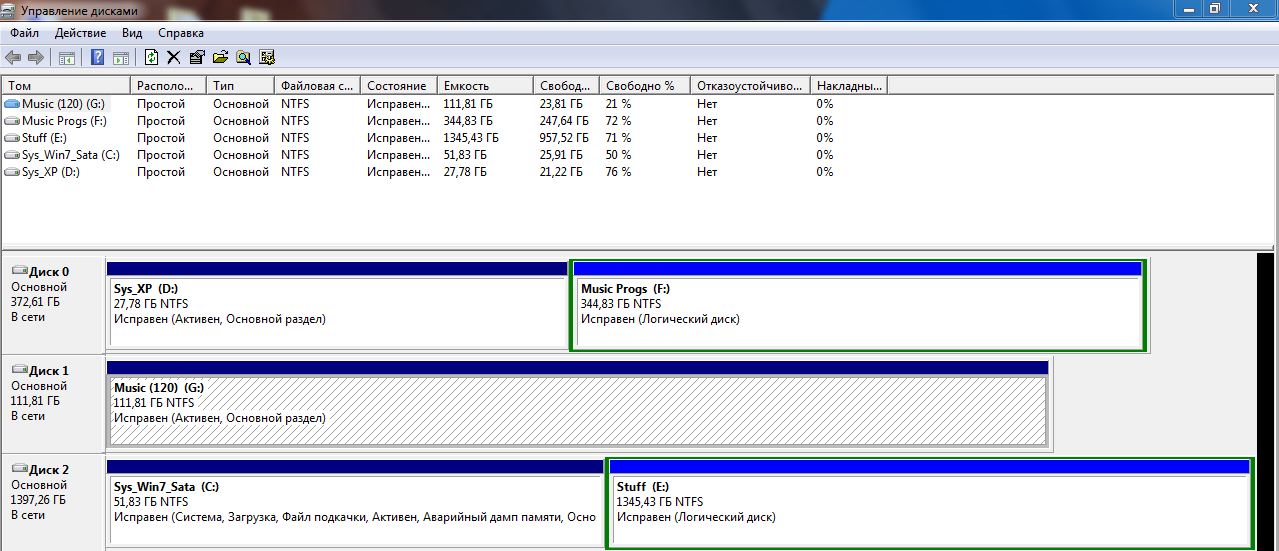1279x551 pixels.
Task: Sort by the Отказоустойчиво... column header
Action: click(x=750, y=86)
